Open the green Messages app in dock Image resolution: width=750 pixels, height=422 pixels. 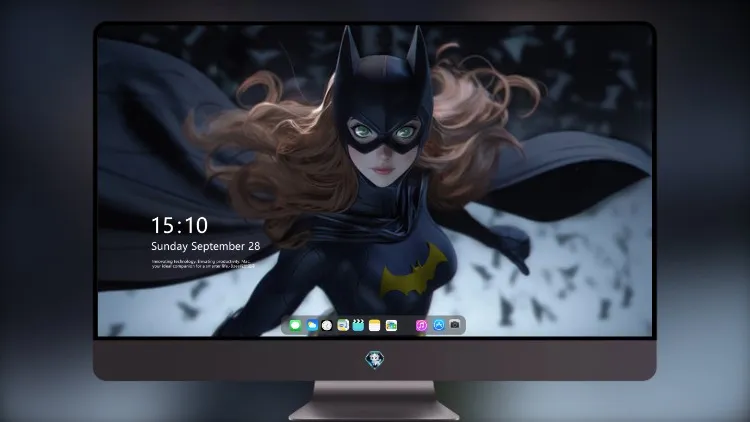click(295, 325)
